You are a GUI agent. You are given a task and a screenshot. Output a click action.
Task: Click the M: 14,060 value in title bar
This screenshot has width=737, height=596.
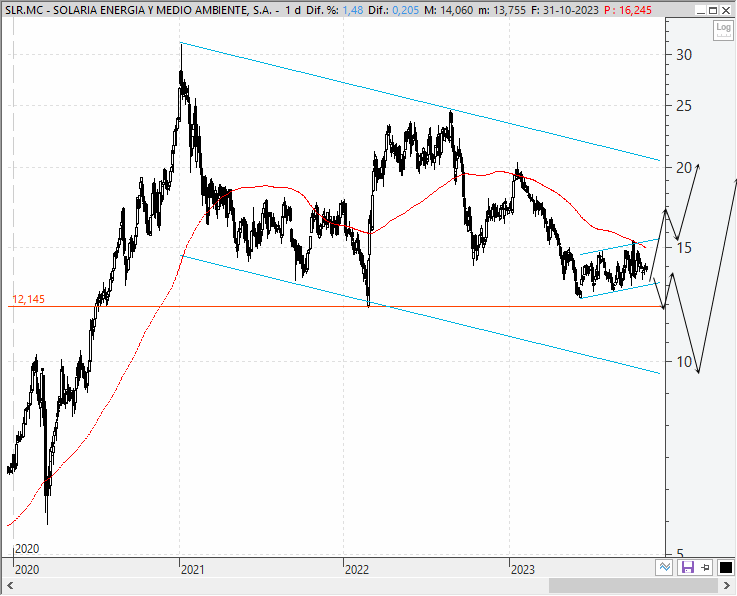coord(448,10)
